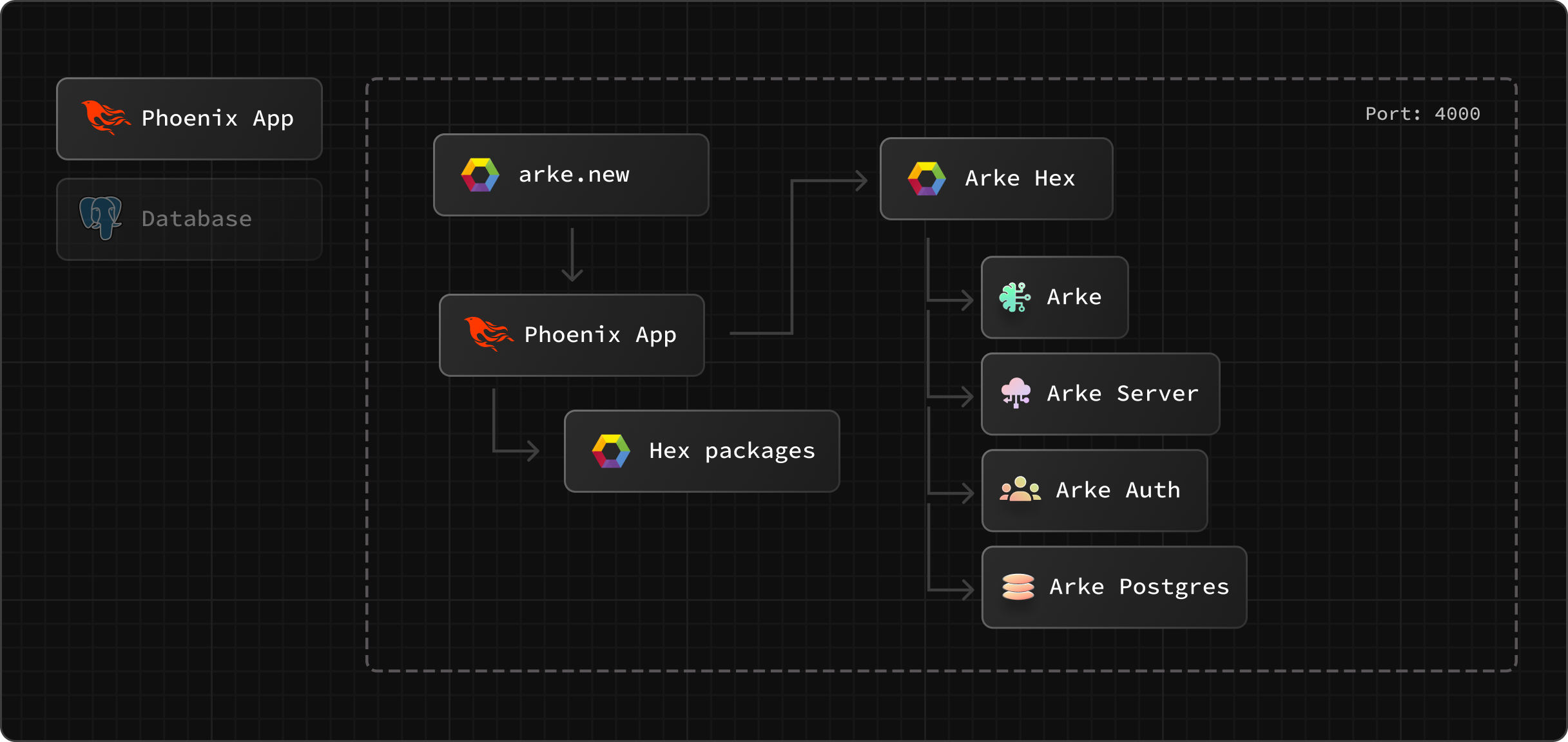Click the hex logo on the Hex packages node
This screenshot has width=1568, height=742.
tap(611, 451)
